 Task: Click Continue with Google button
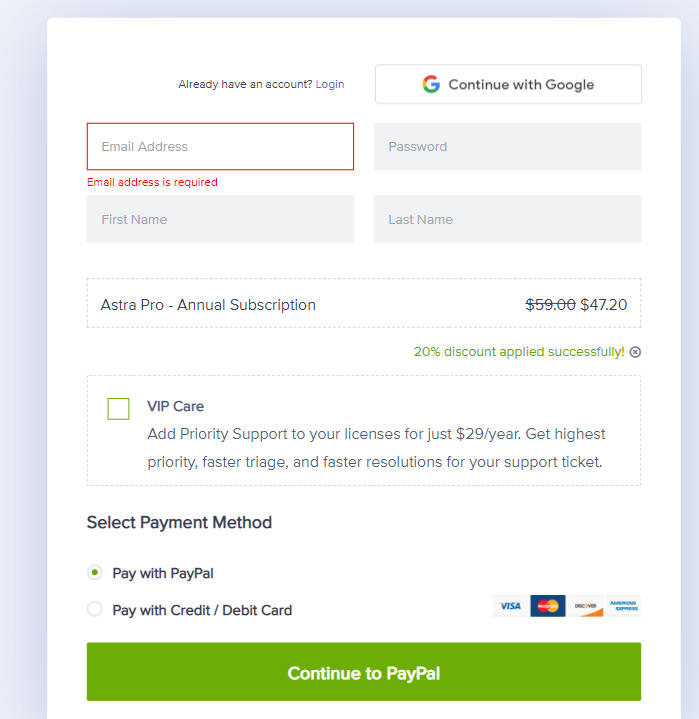(x=508, y=84)
